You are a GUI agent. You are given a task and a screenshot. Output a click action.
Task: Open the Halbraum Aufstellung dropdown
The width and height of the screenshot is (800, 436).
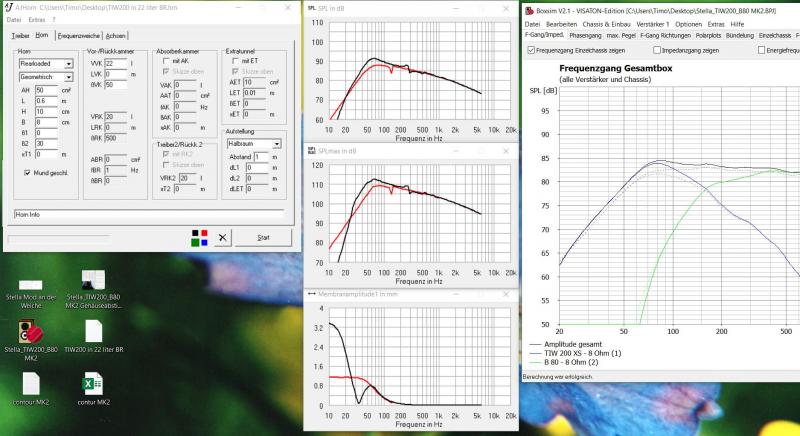click(276, 144)
